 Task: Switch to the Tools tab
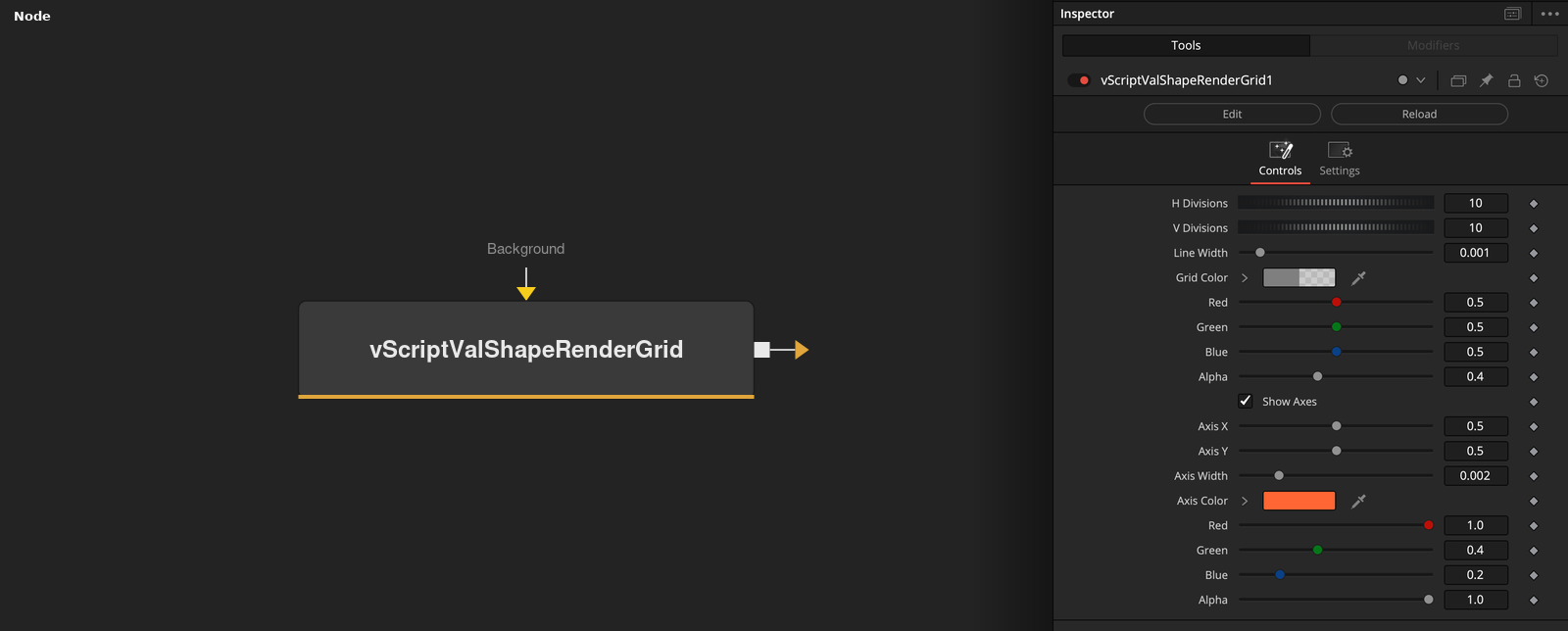pos(1186,45)
